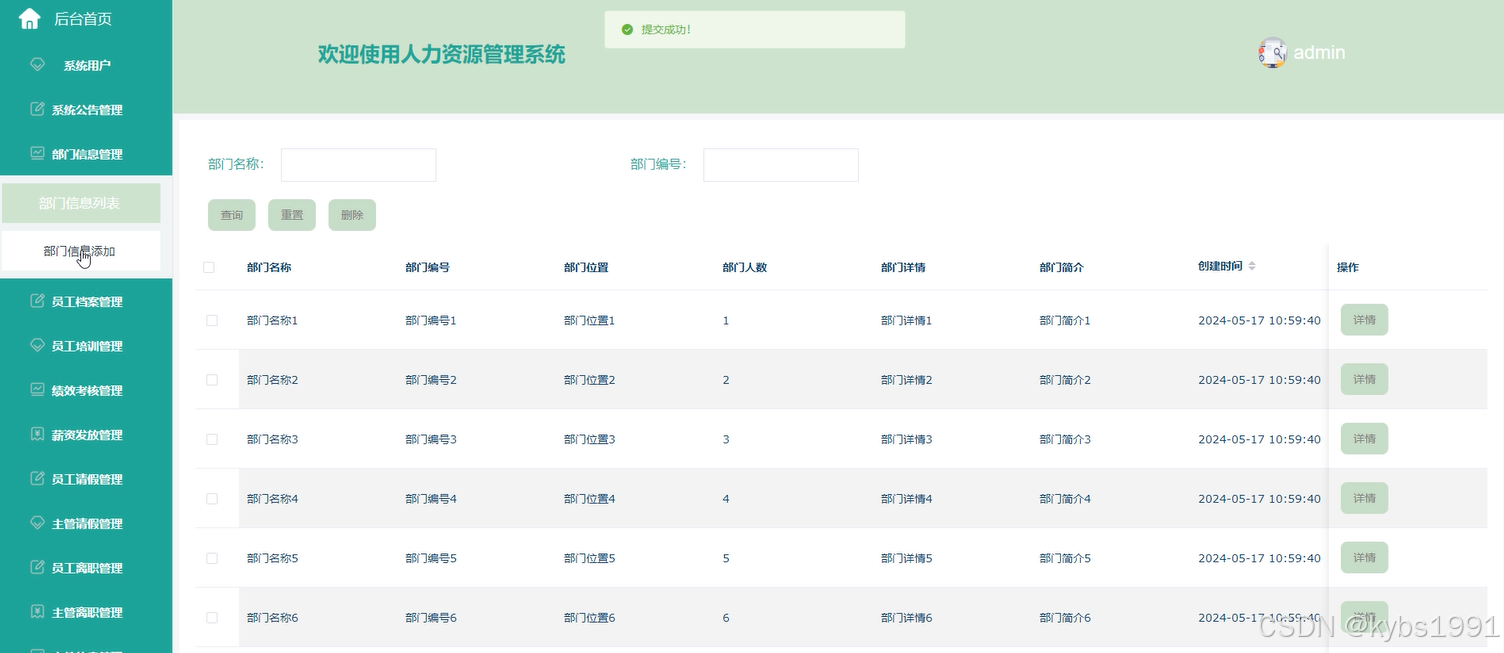Check the box for row 部门名称1

(212, 320)
